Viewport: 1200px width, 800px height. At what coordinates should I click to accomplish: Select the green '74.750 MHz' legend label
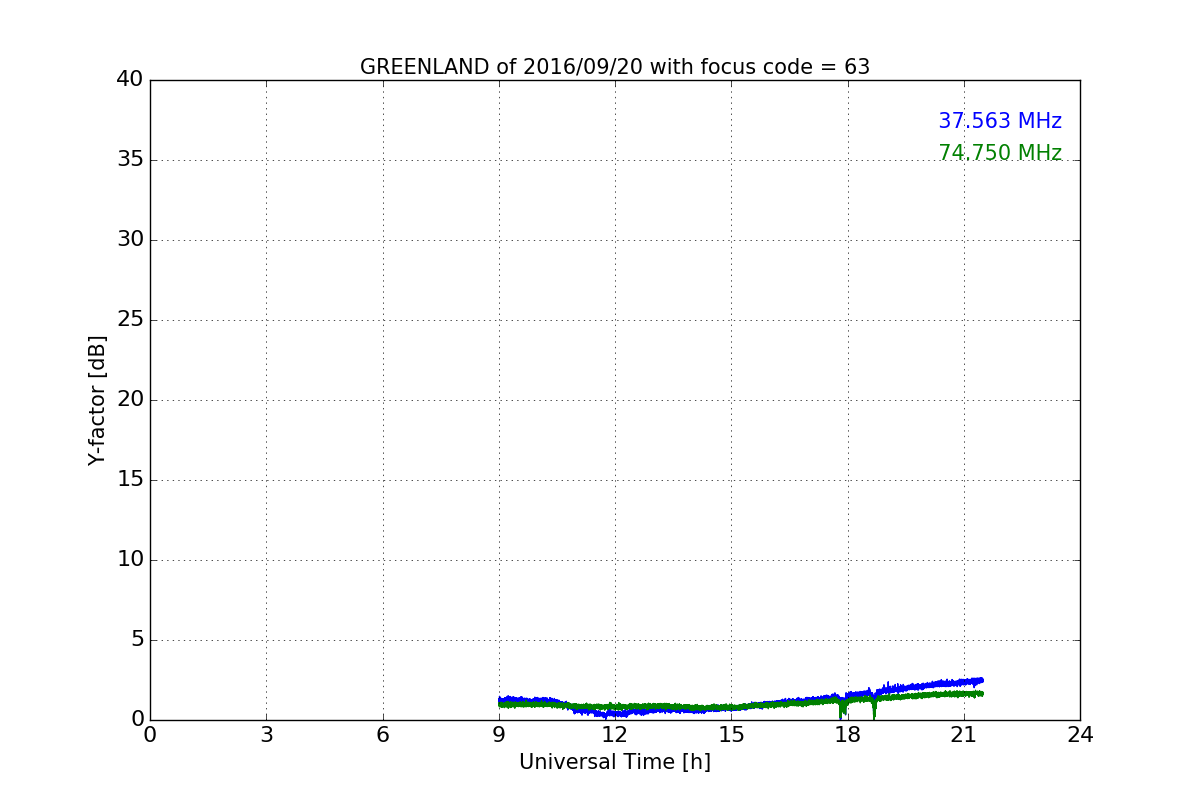pos(1000,153)
